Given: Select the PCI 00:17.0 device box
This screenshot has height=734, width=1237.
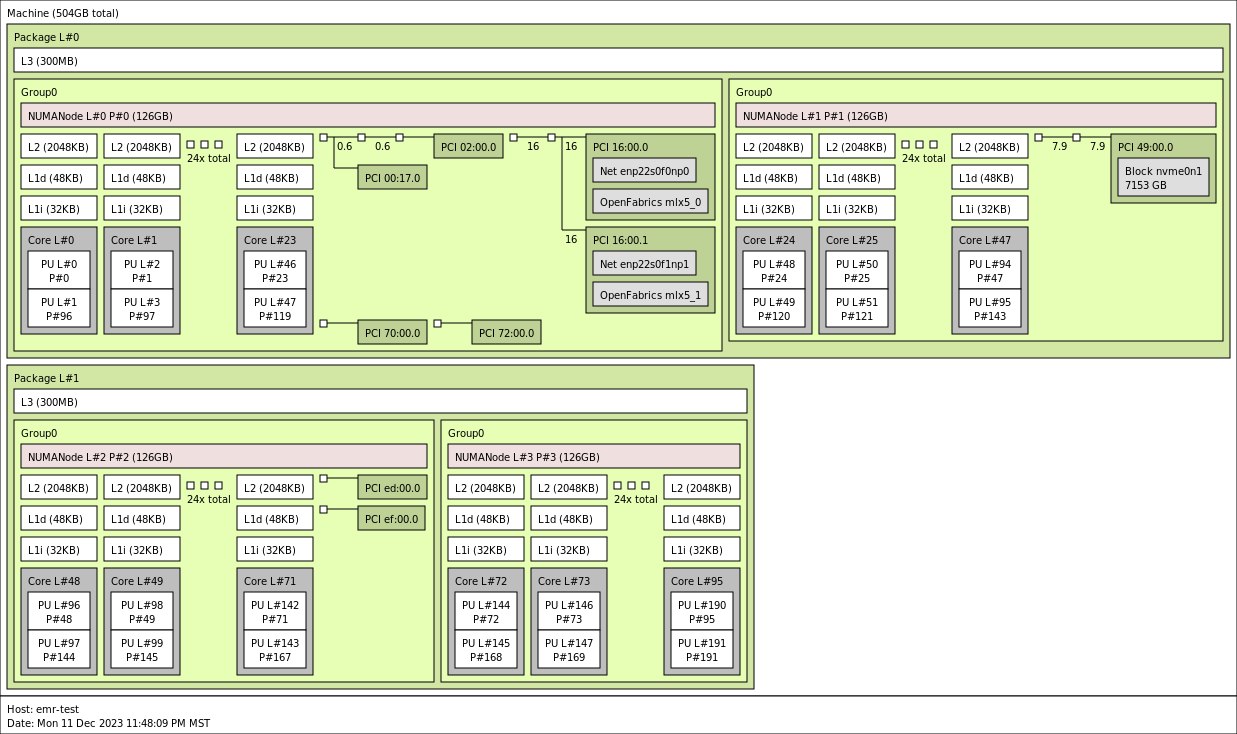Looking at the screenshot, I should click(392, 178).
